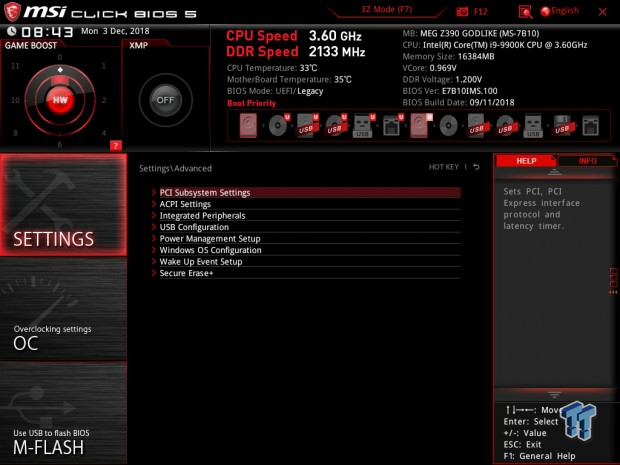This screenshot has height=465, width=620.
Task: Set Game Boost dial to level 4
Action: [104, 133]
